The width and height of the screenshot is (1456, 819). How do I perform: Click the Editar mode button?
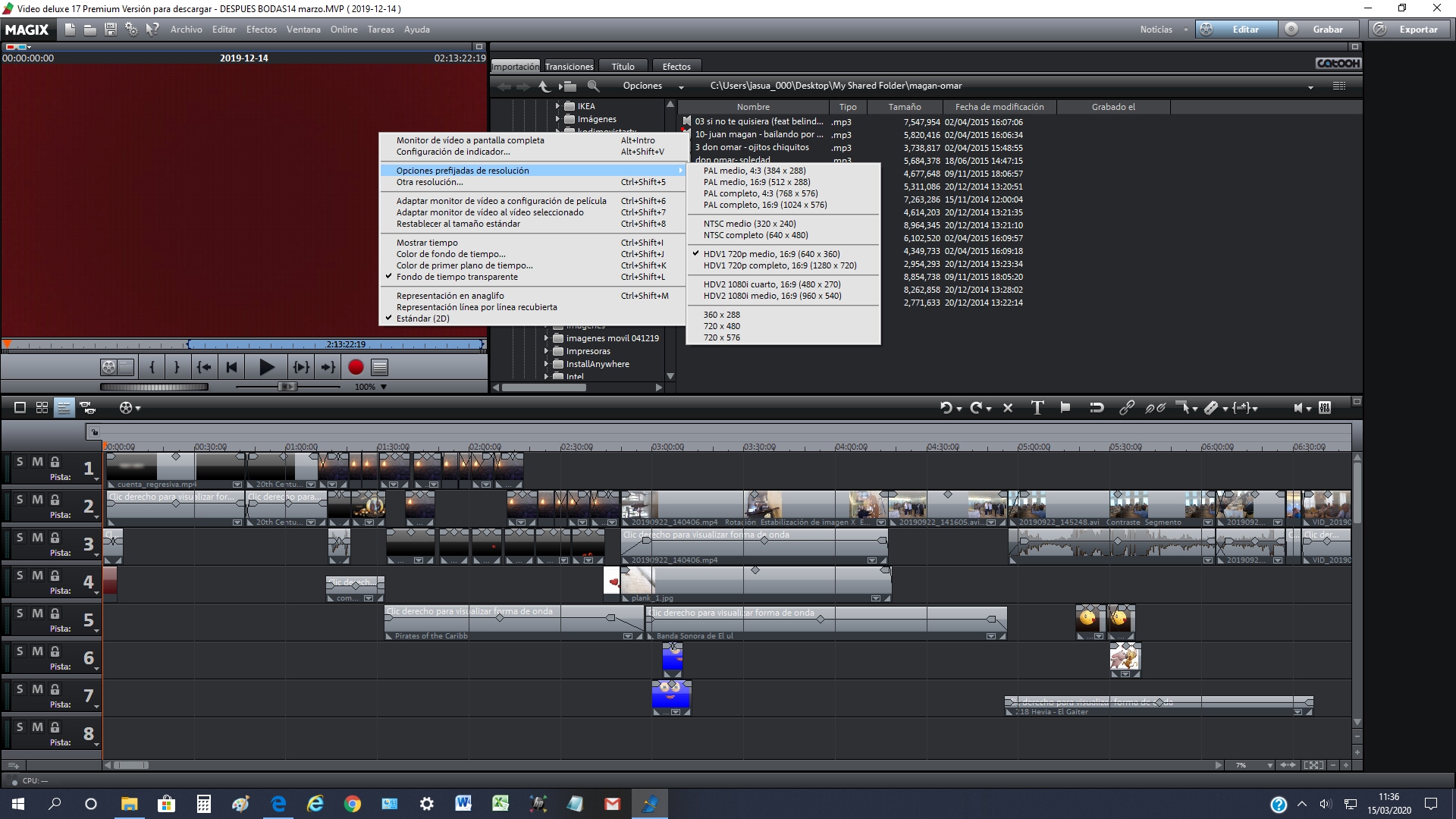(x=1238, y=30)
